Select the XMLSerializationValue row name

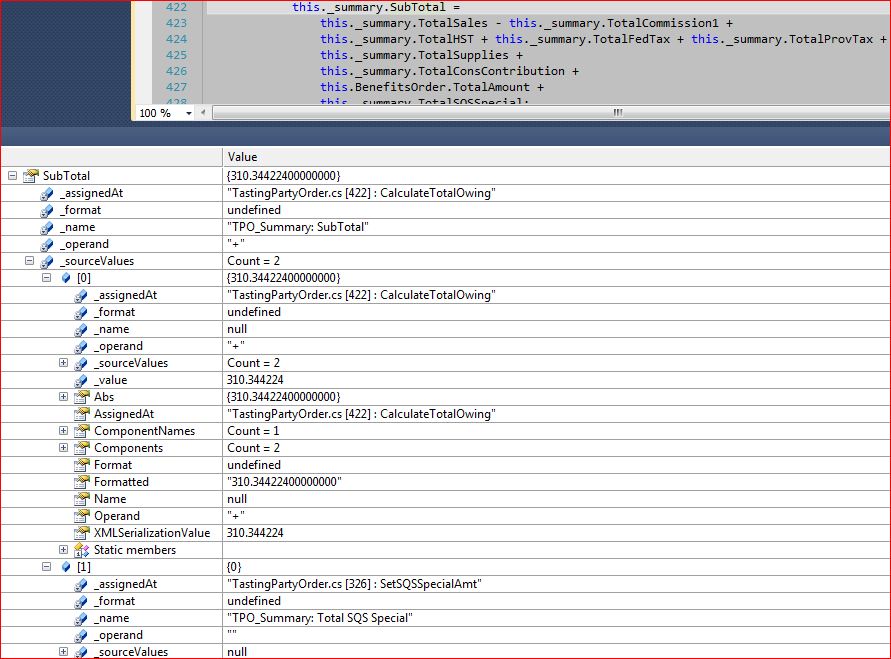152,533
